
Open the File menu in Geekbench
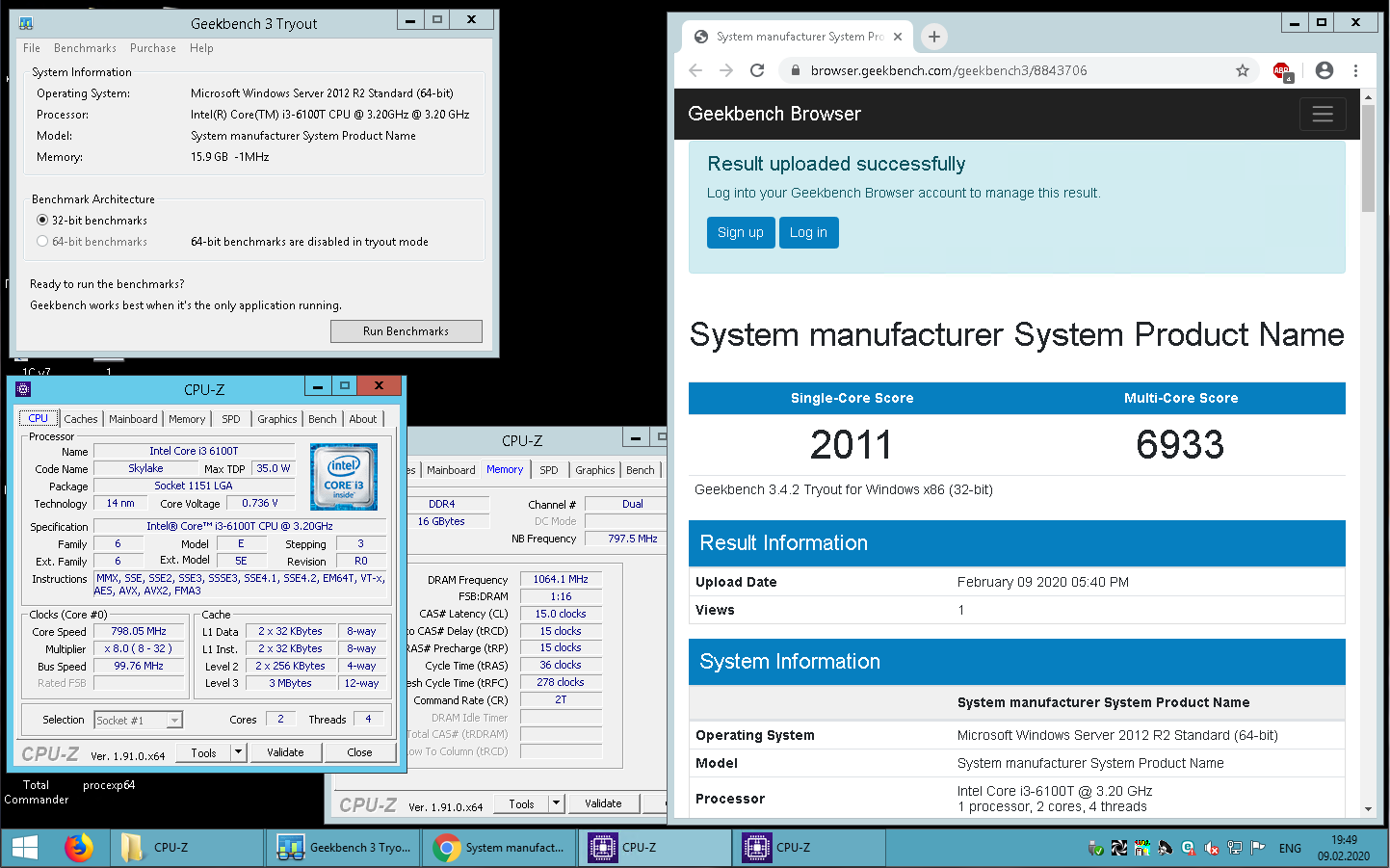coord(32,48)
